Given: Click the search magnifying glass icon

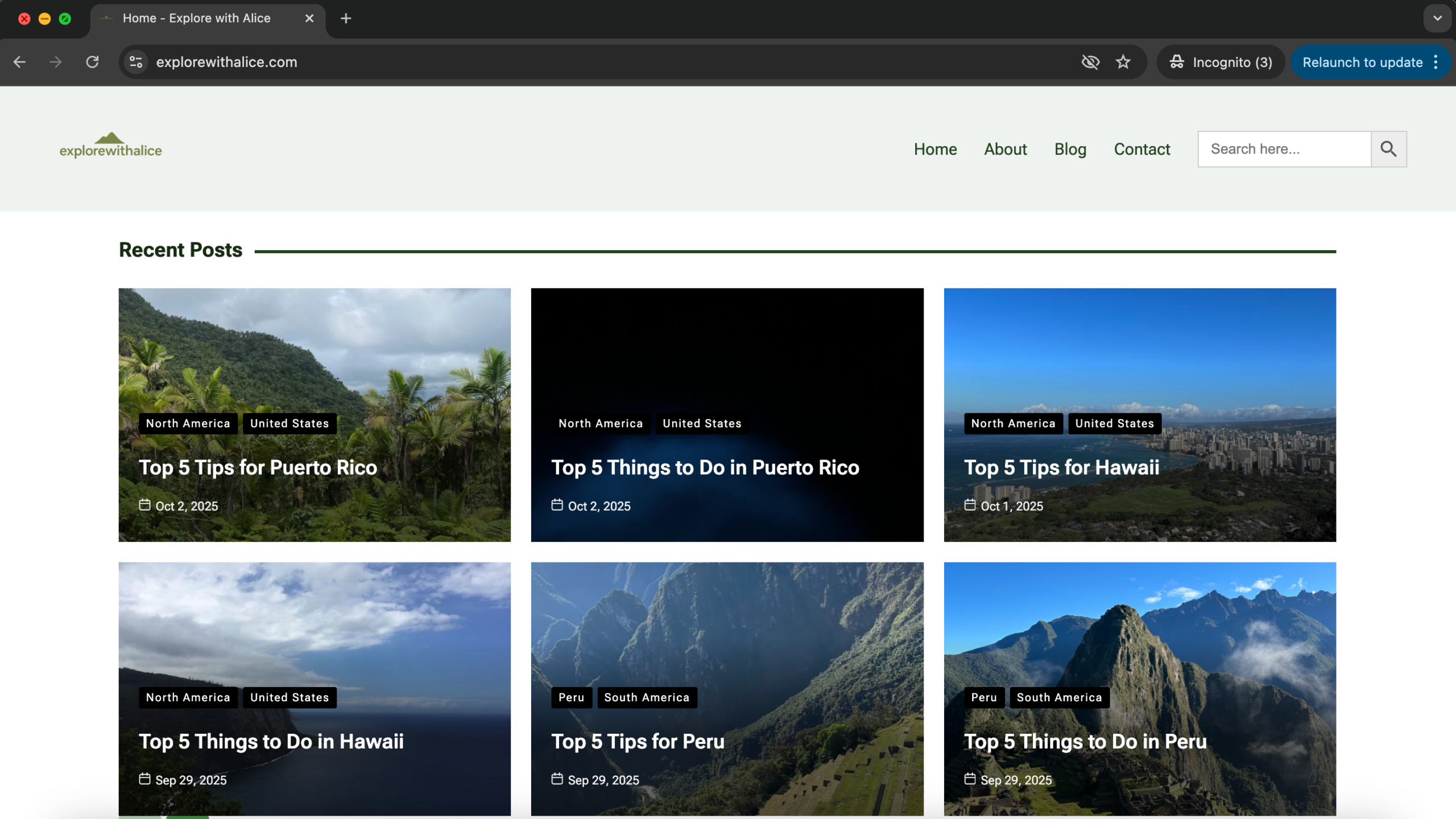Looking at the screenshot, I should 1388,148.
